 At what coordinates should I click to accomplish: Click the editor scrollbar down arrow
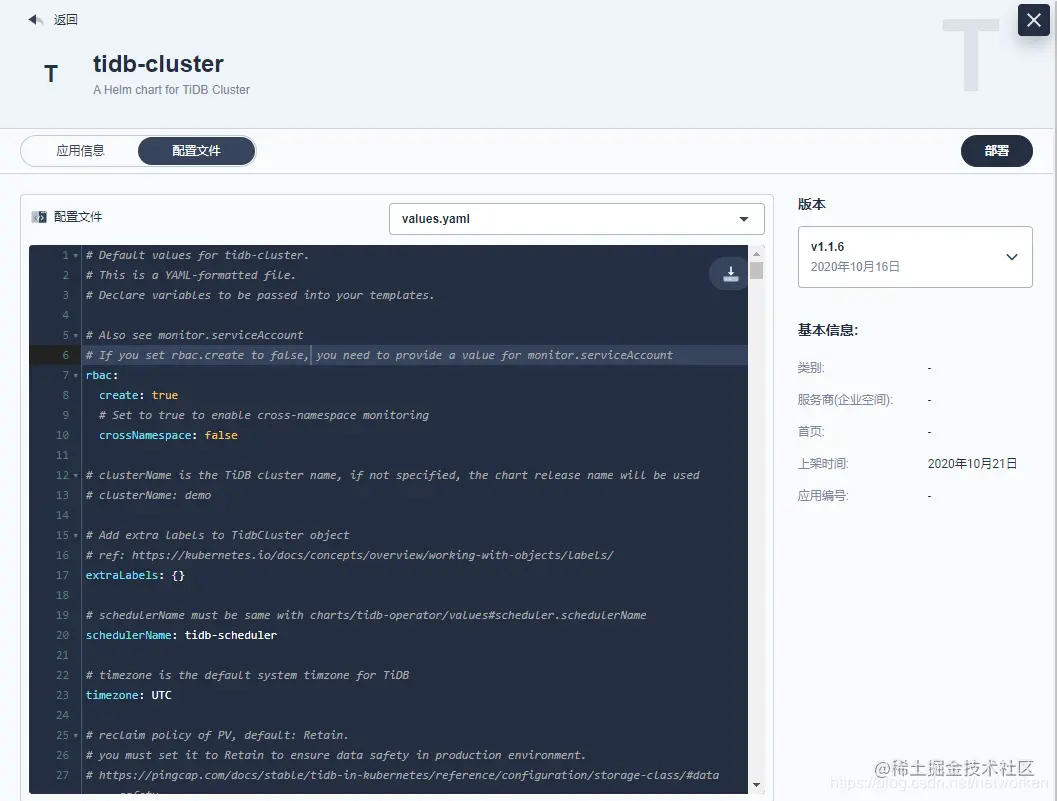pyautogui.click(x=756, y=785)
